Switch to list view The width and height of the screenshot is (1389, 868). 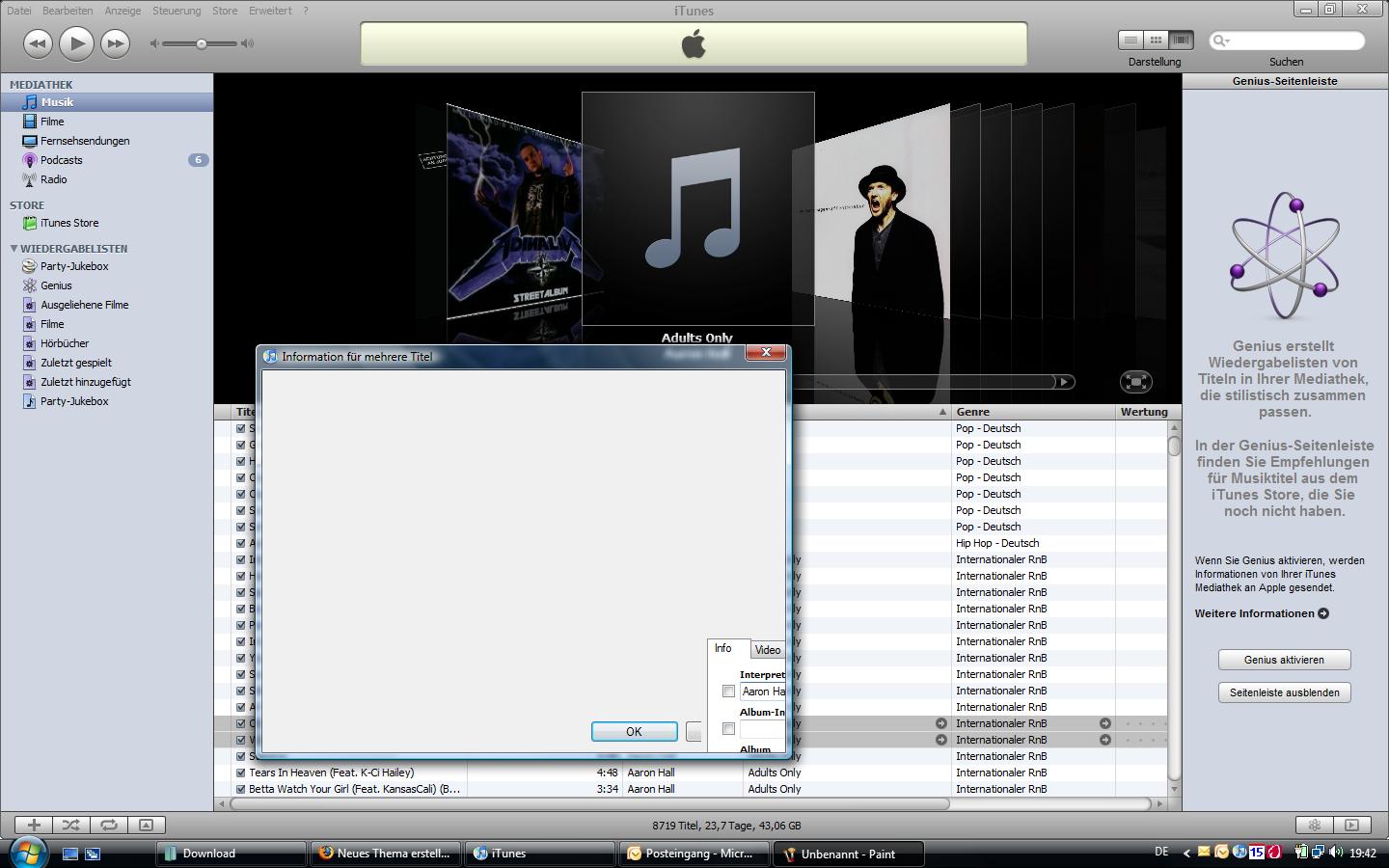click(x=1130, y=40)
